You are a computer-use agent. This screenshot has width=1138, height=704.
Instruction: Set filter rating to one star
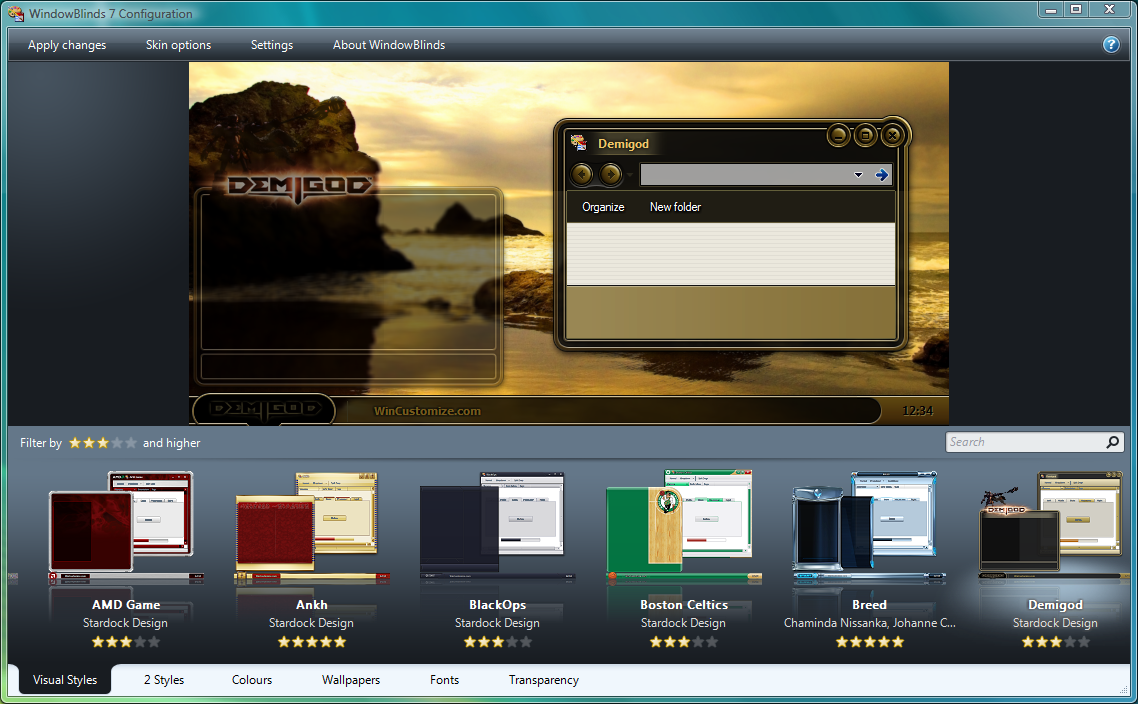coord(75,443)
